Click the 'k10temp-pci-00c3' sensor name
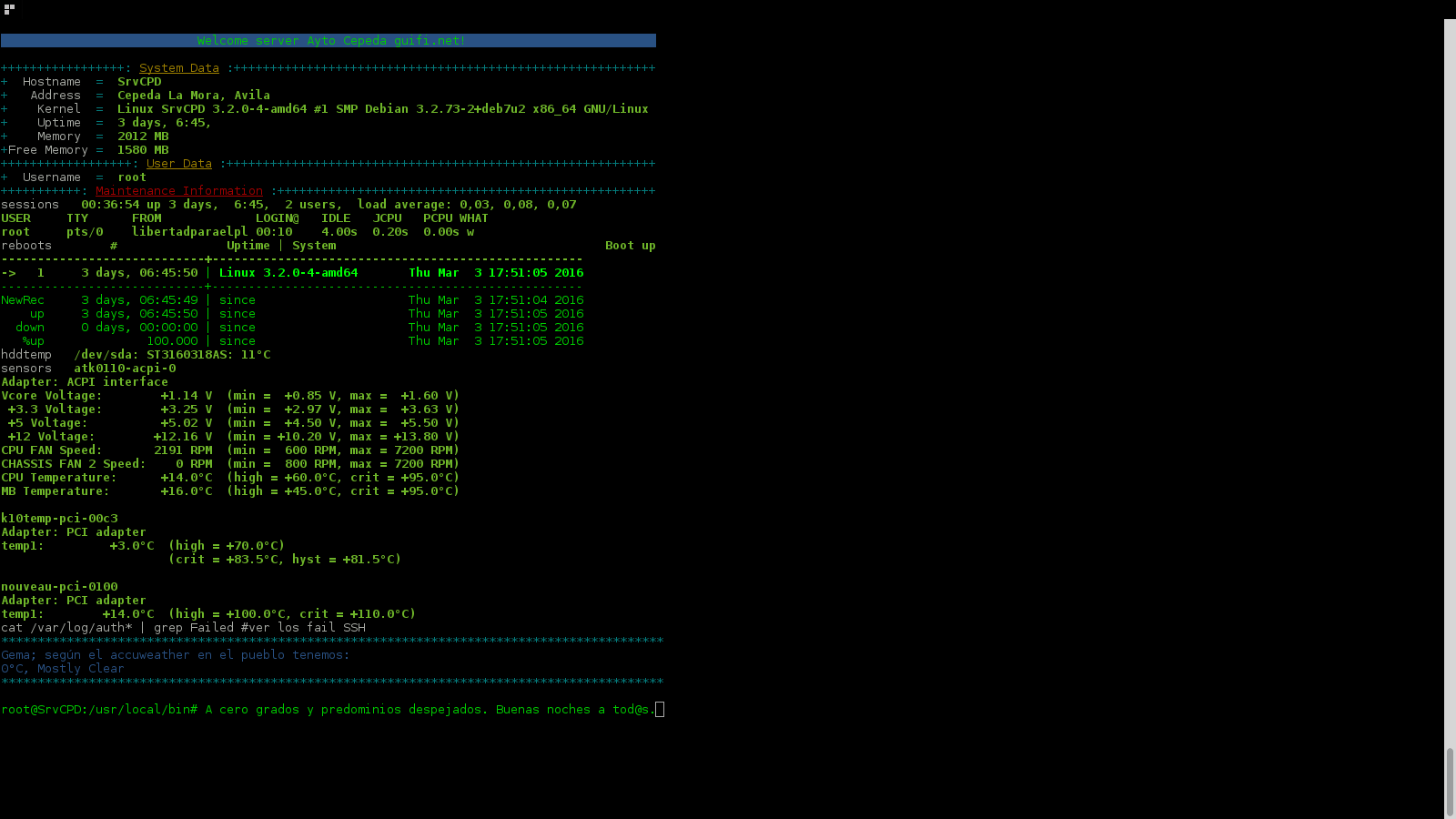Image resolution: width=1456 pixels, height=819 pixels. [59, 519]
